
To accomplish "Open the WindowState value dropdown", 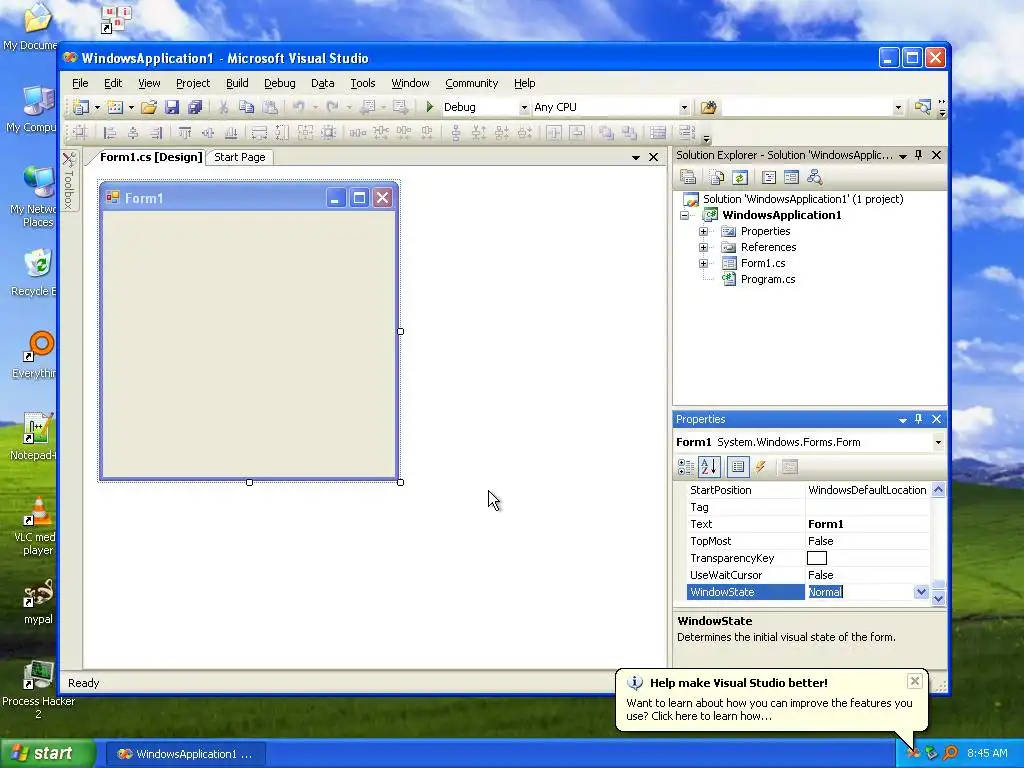I will point(921,592).
